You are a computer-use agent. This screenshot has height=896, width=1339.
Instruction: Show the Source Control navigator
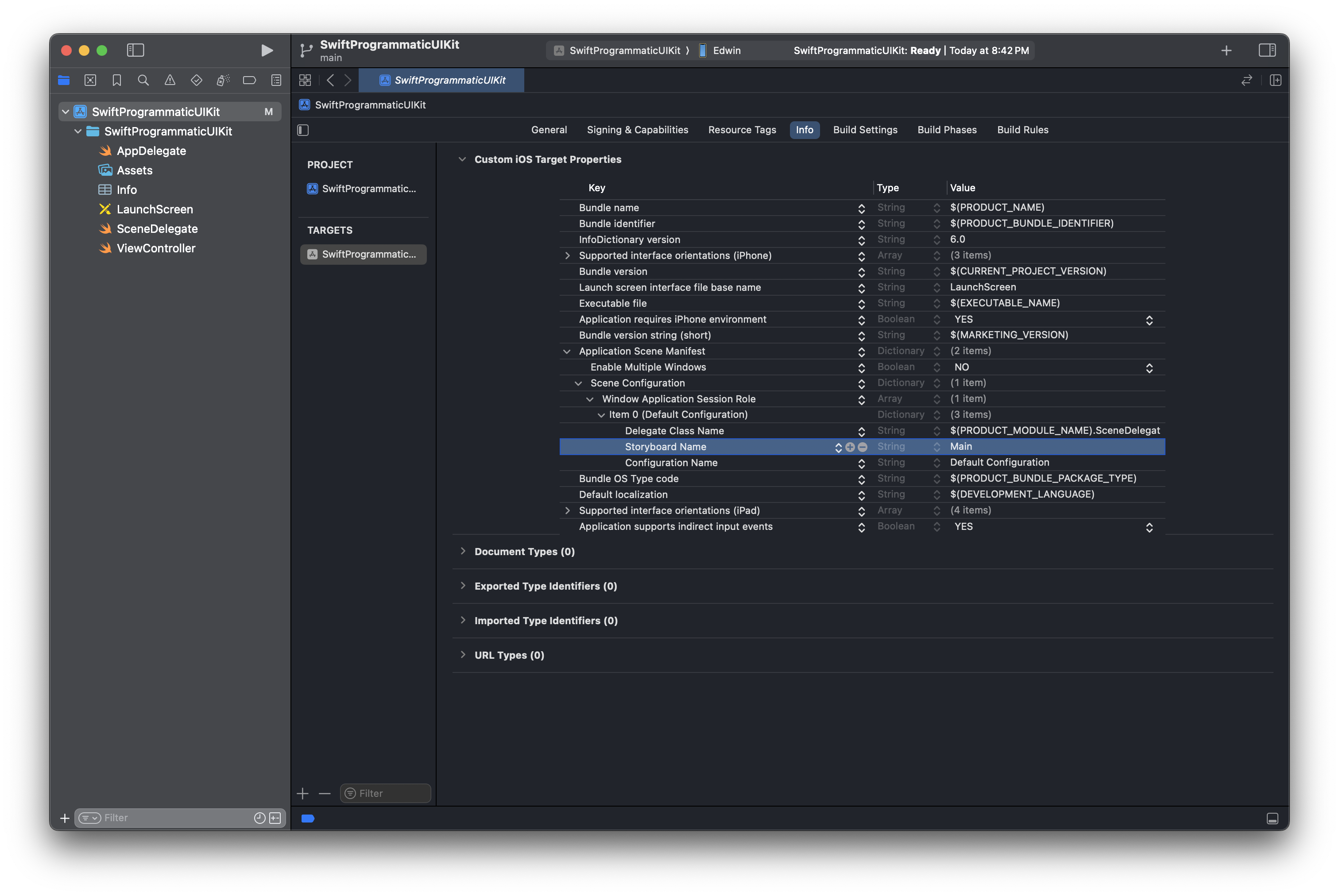[90, 81]
